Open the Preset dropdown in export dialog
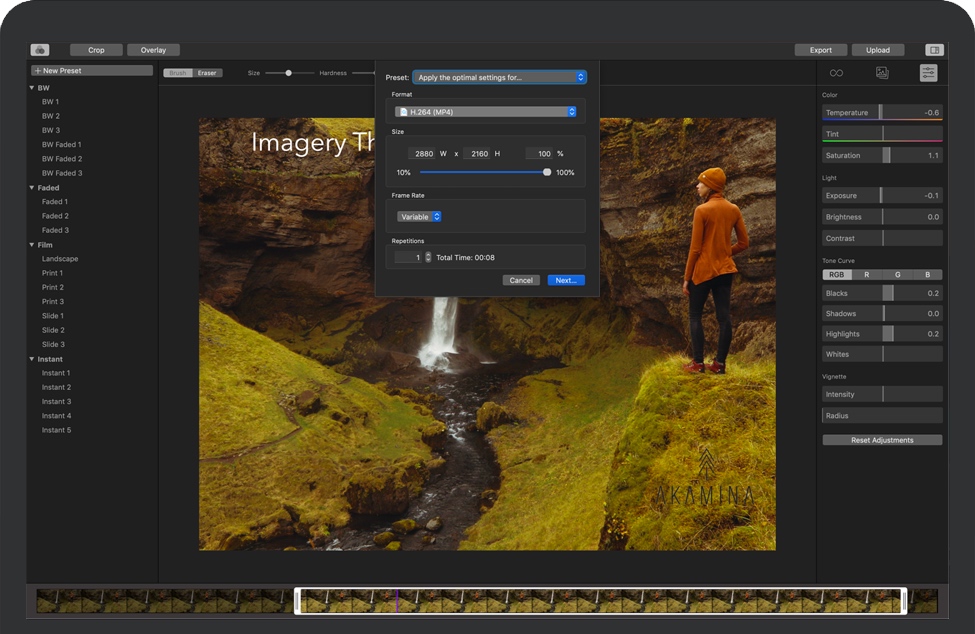 (499, 77)
